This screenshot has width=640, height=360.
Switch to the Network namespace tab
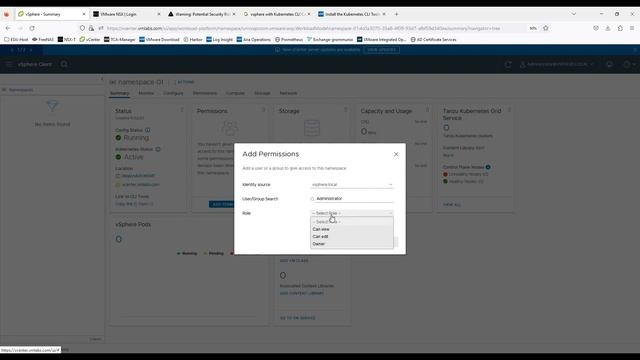(x=288, y=93)
